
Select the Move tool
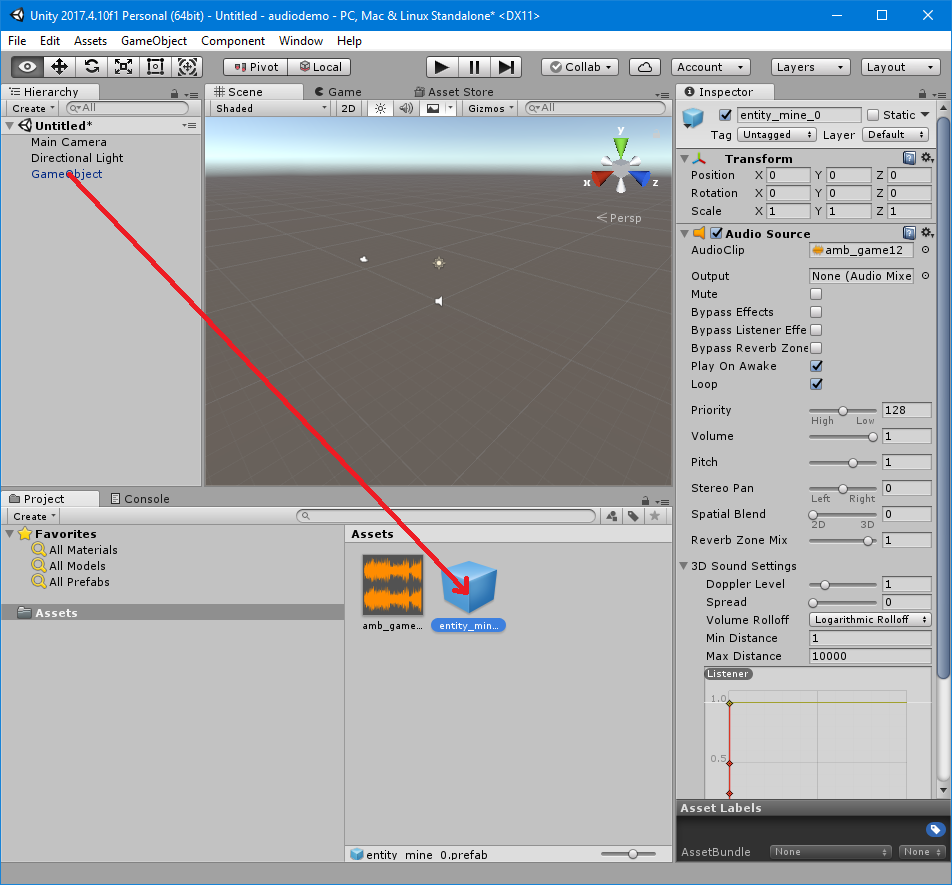click(60, 67)
